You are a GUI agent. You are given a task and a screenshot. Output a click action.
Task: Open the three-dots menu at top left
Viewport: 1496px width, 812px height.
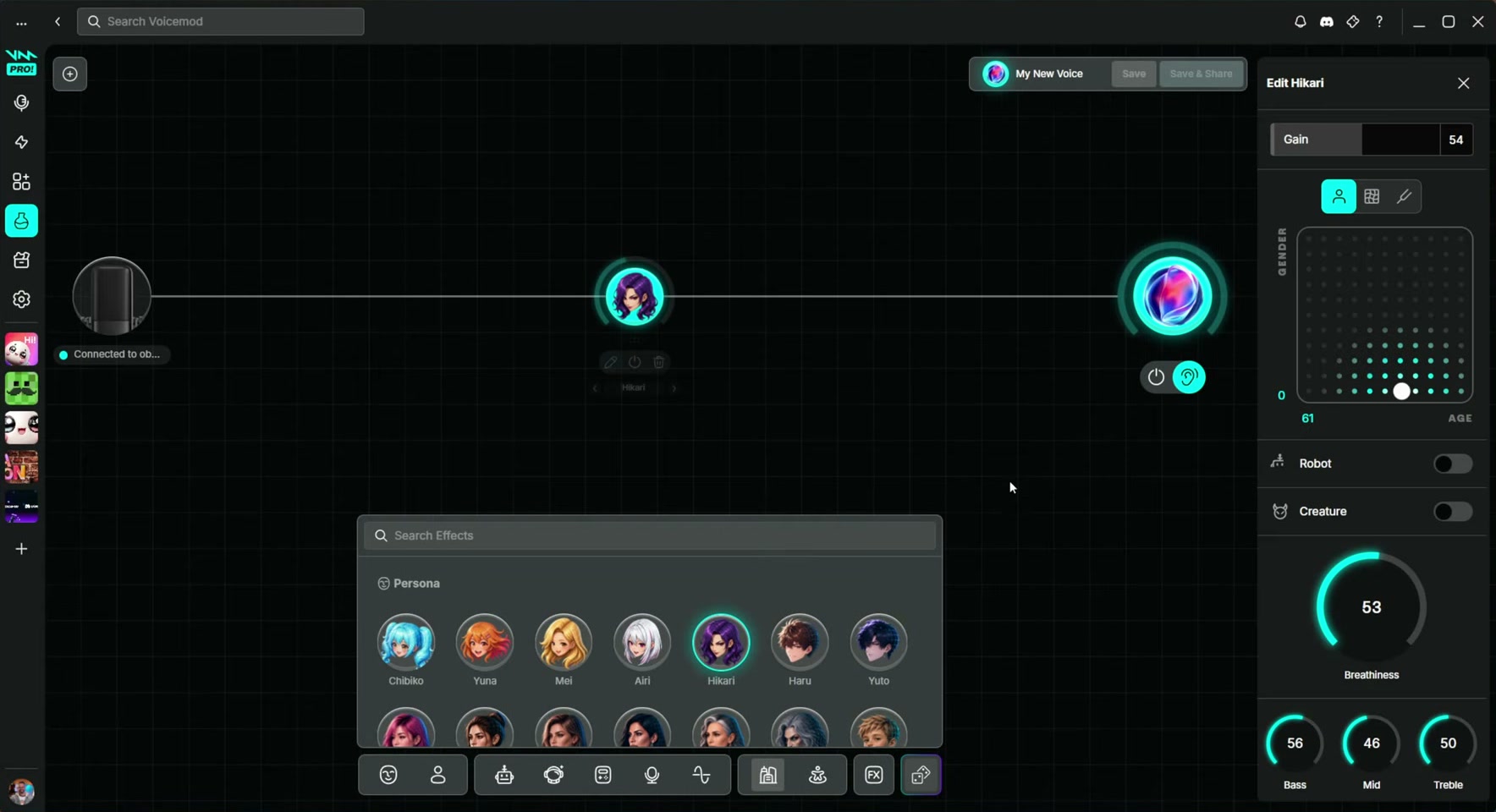tap(21, 23)
